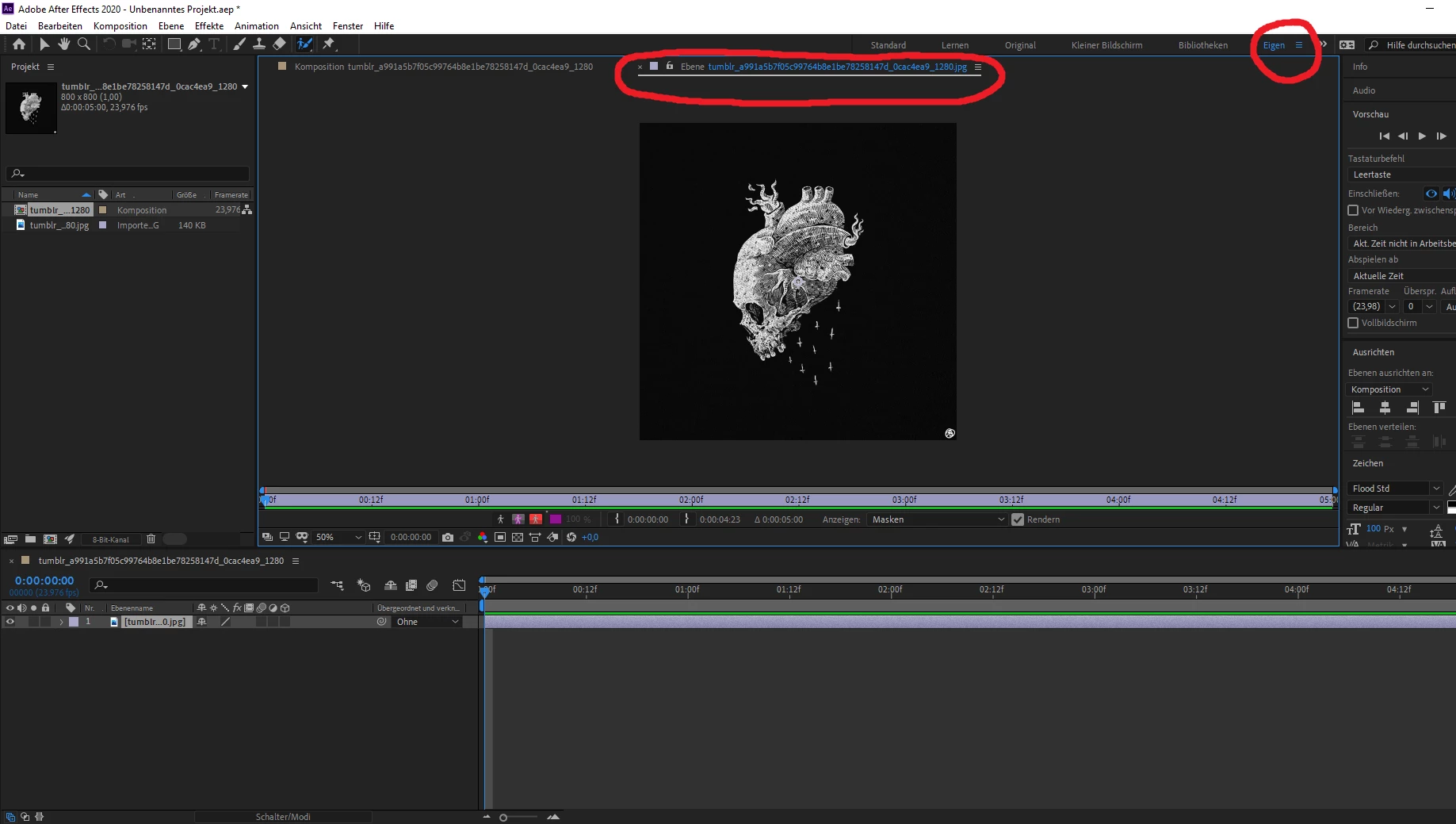Create a new folder in Project panel
This screenshot has width=1456, height=824.
30,539
